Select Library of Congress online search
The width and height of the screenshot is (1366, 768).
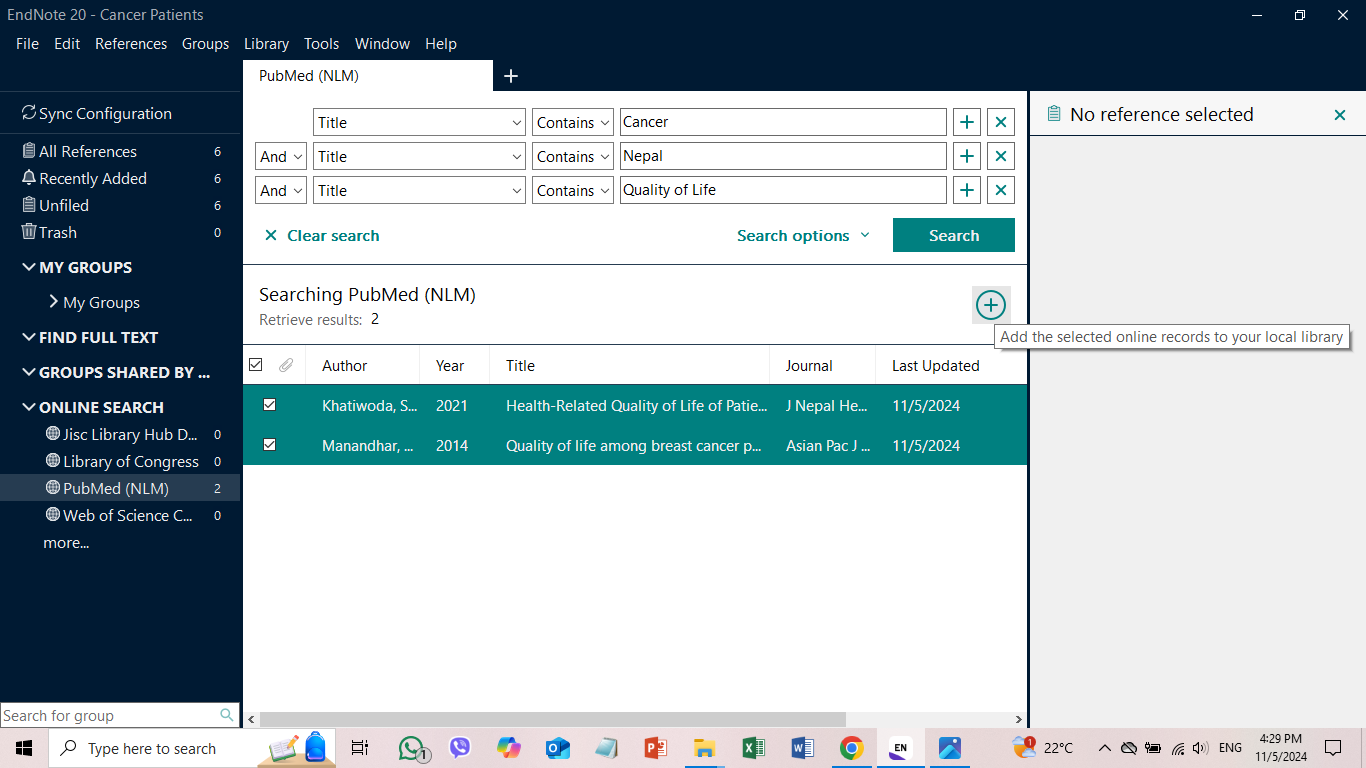[x=120, y=461]
